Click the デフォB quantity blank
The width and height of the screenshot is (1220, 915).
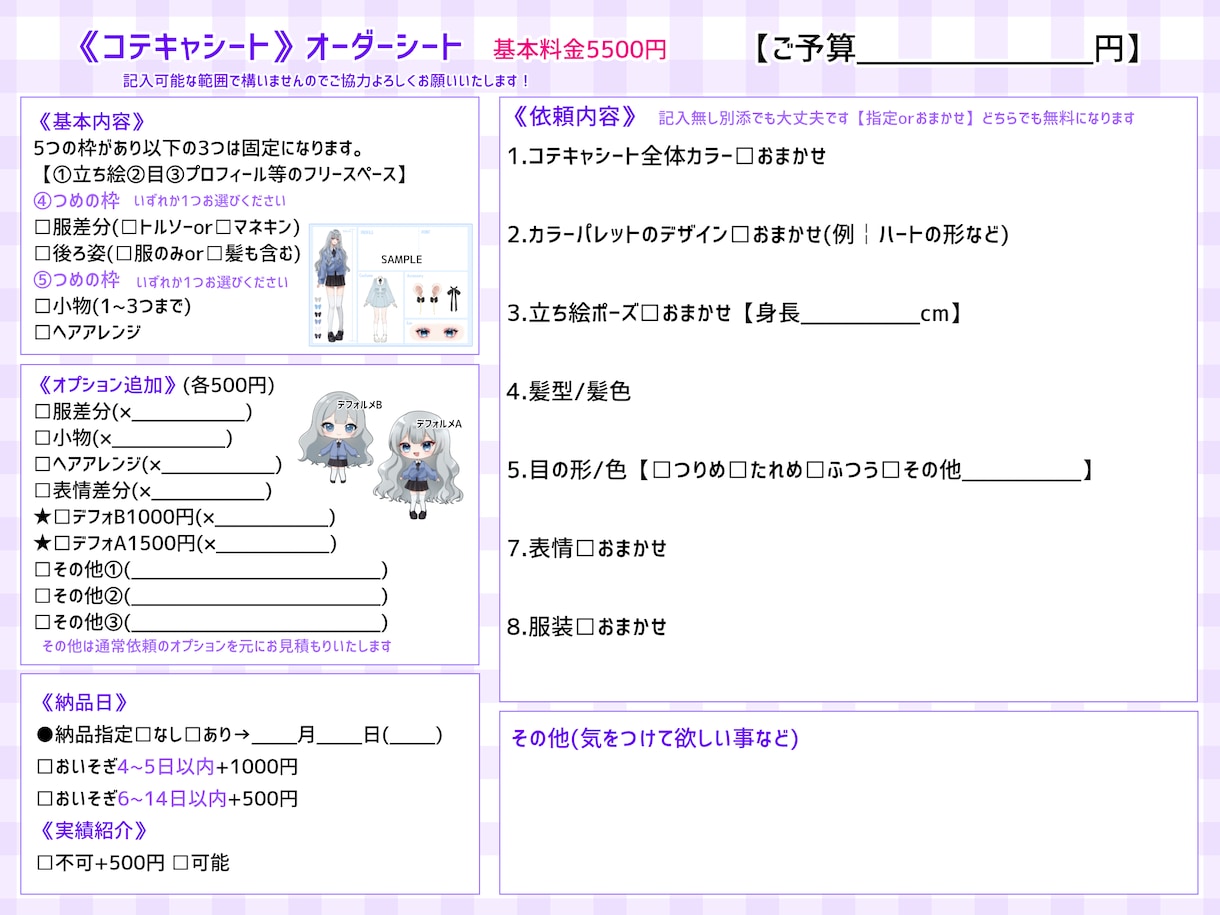coord(273,518)
